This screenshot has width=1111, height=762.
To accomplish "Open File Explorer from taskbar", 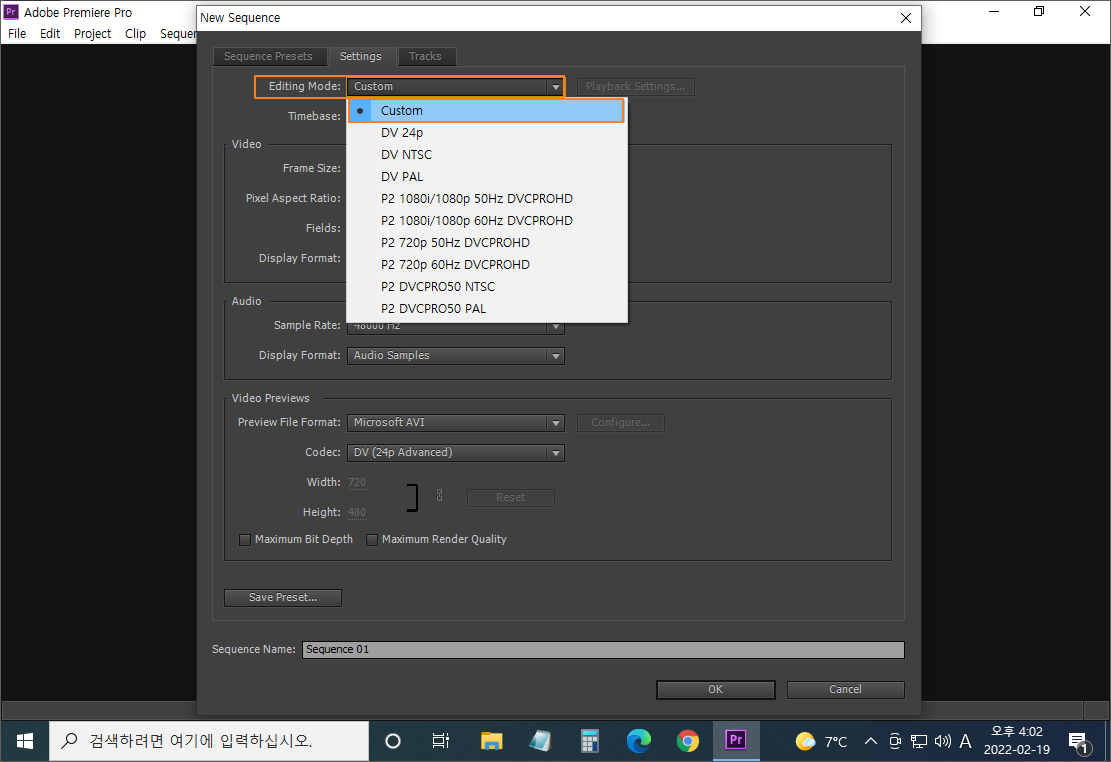I will click(491, 741).
